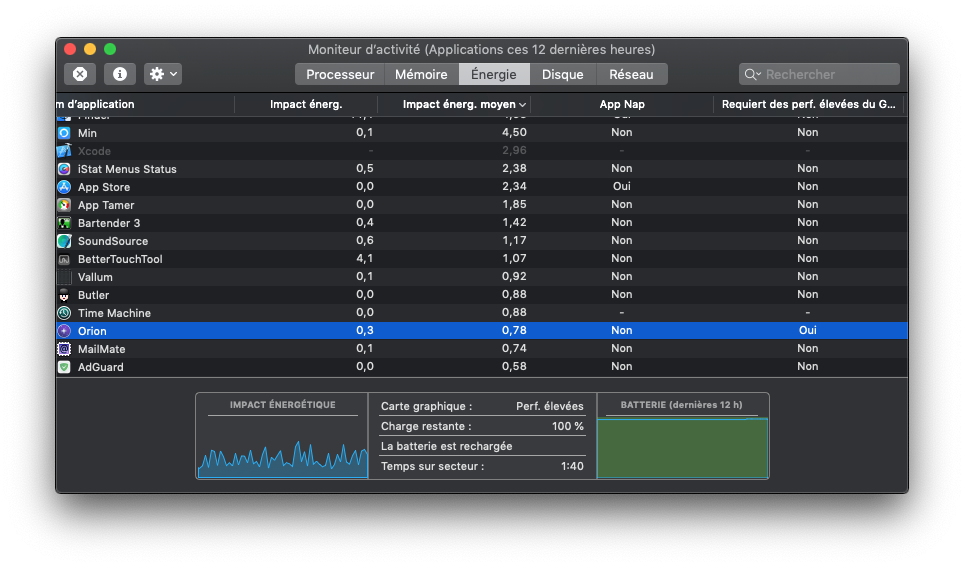Switch to the Réseau tab

631,74
